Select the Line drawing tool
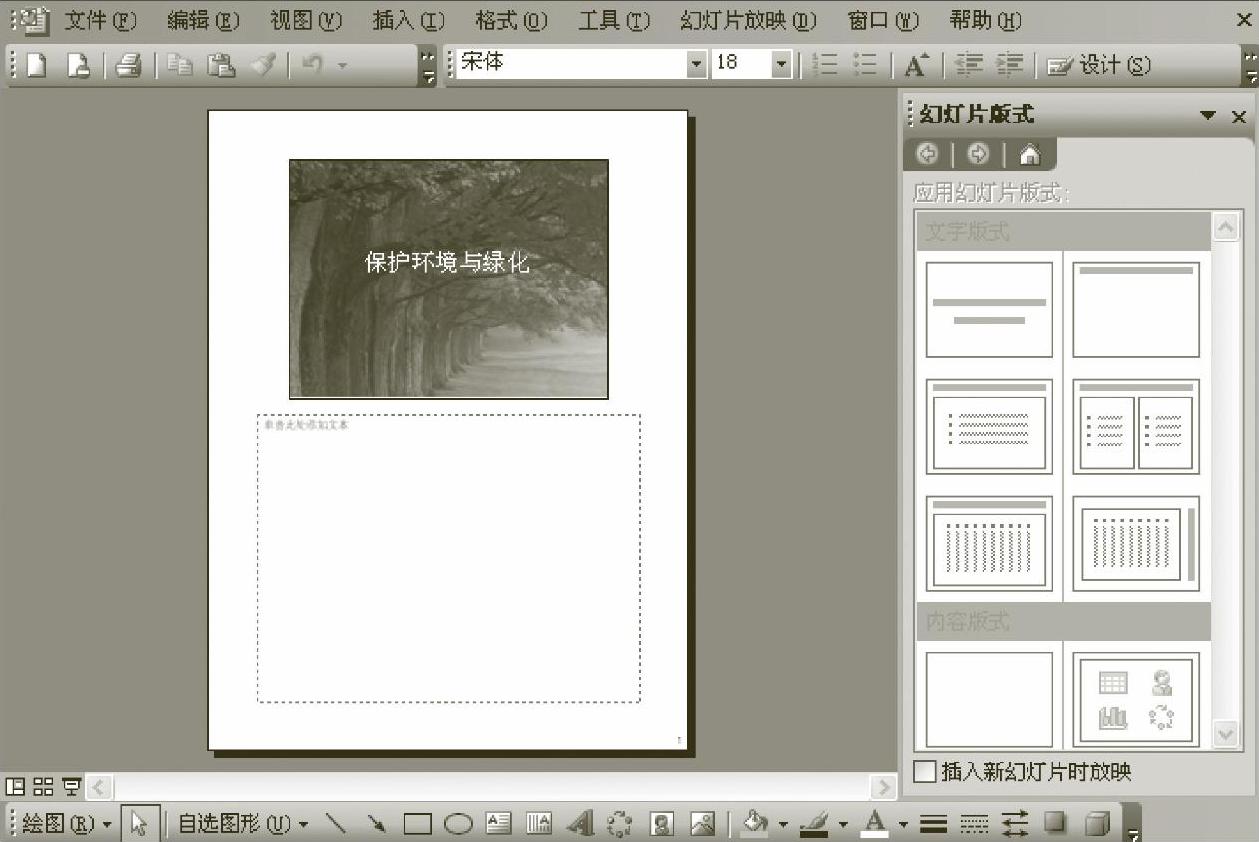 (337, 824)
